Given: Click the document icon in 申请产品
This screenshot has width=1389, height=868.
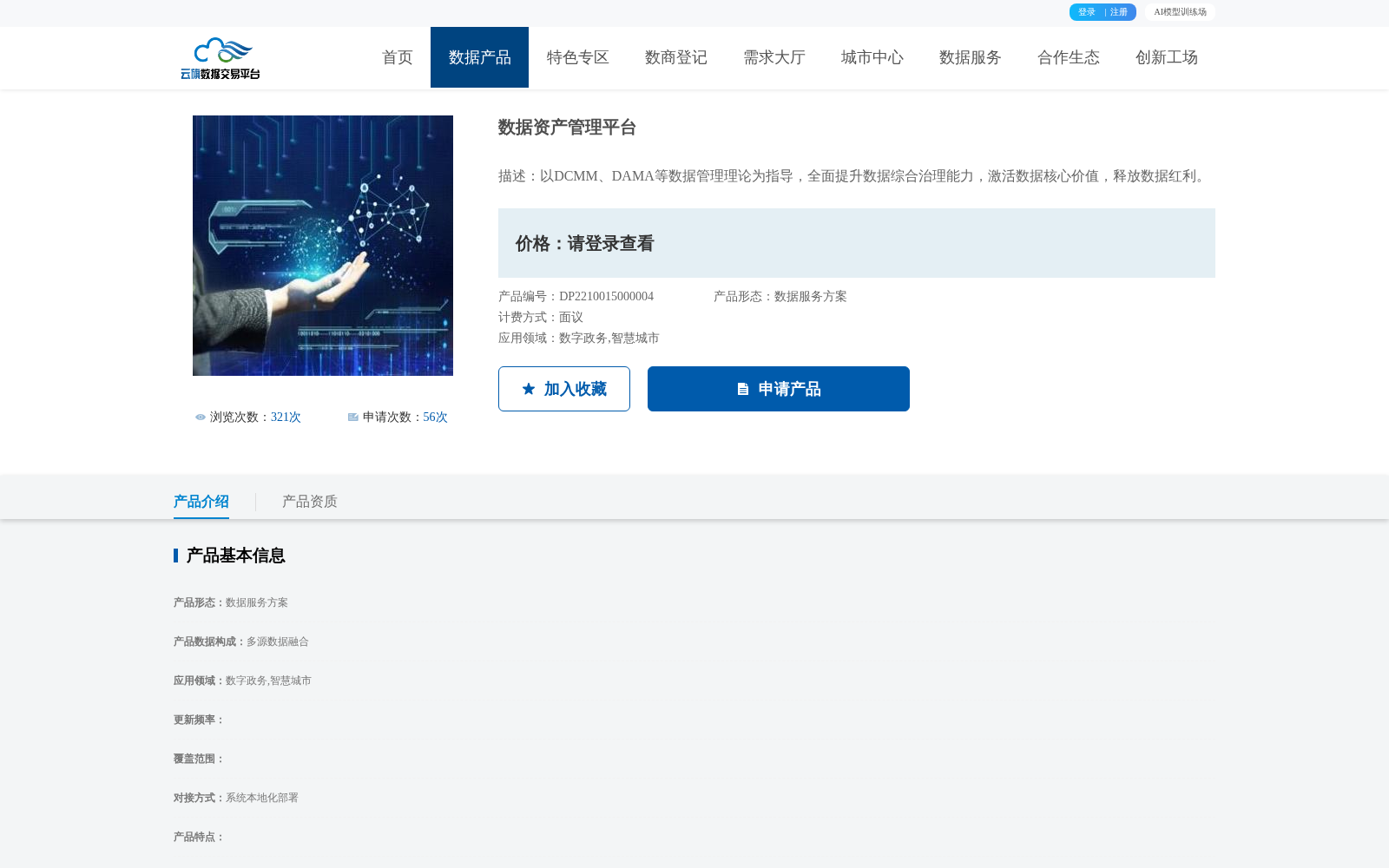Looking at the screenshot, I should coord(743,389).
